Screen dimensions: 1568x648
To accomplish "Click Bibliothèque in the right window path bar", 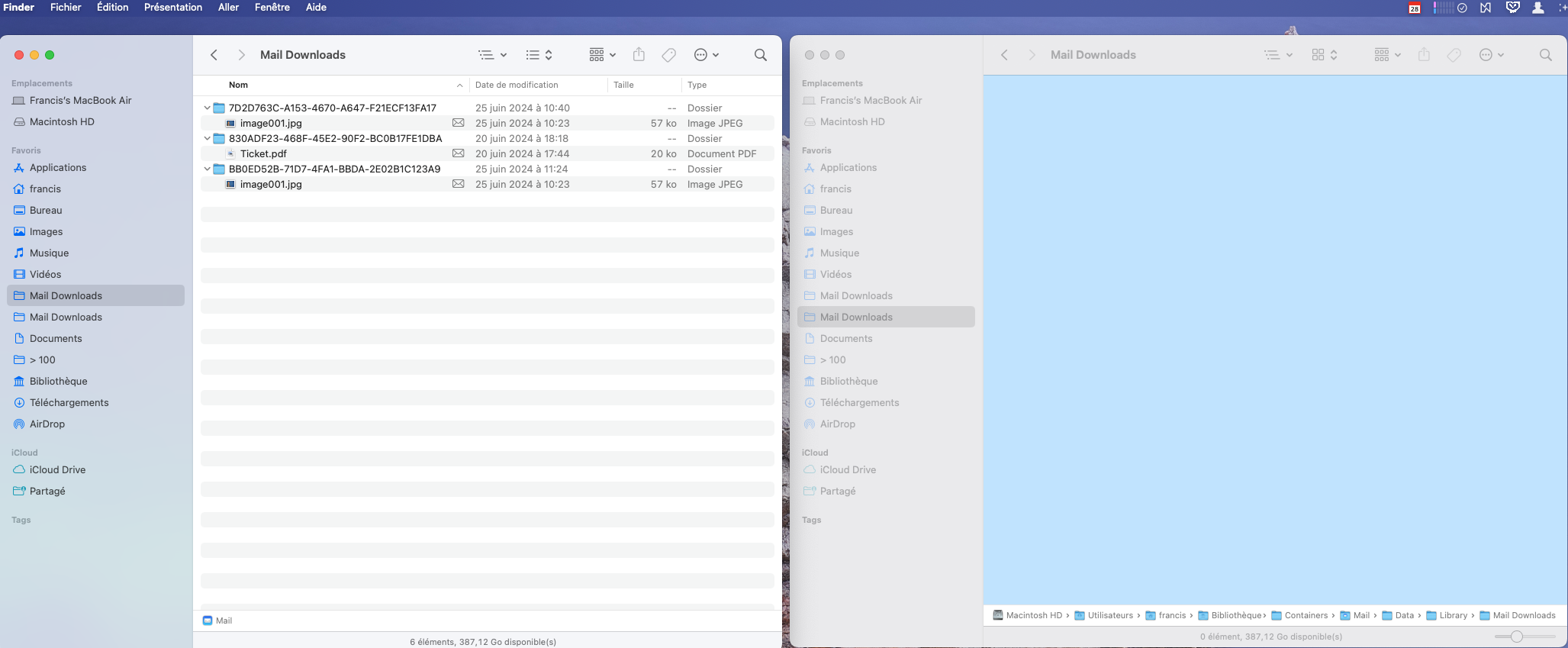I will point(1235,615).
